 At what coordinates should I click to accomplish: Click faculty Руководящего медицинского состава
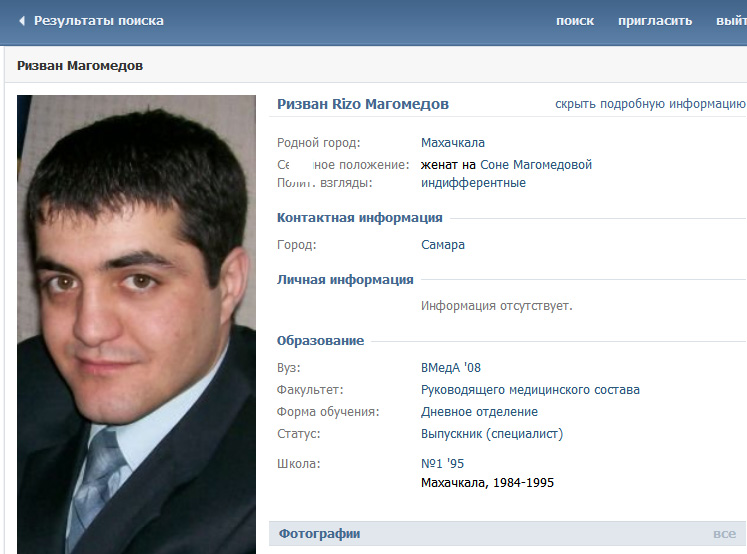pos(530,390)
